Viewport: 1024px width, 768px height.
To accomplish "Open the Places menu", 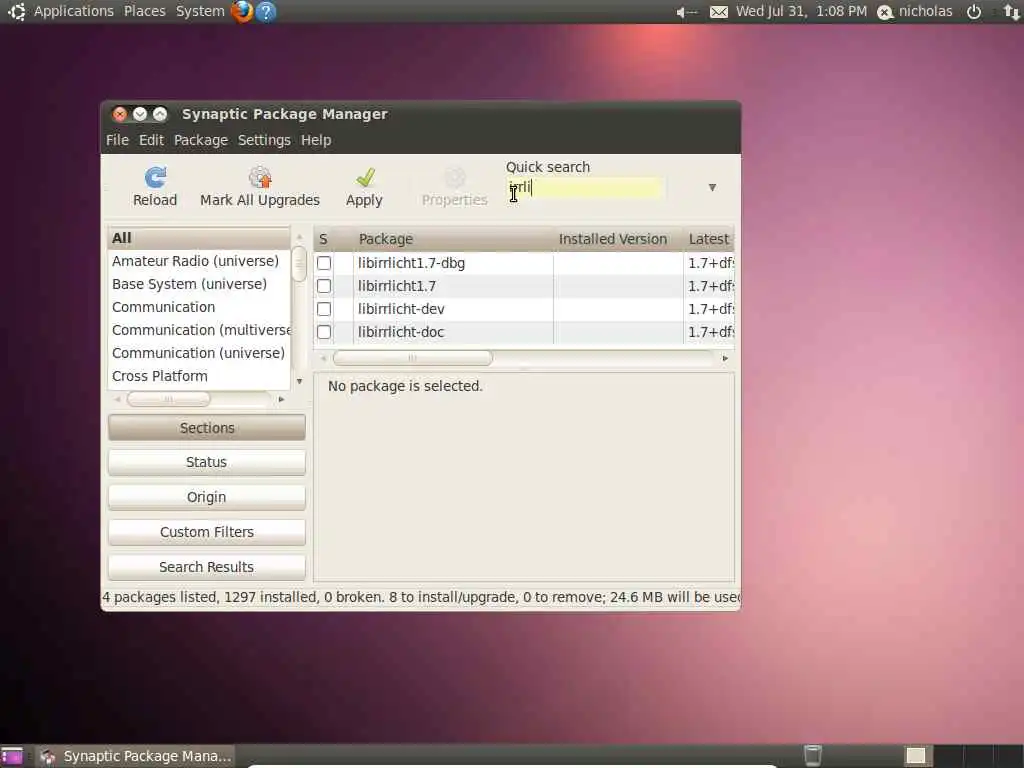I will (145, 11).
